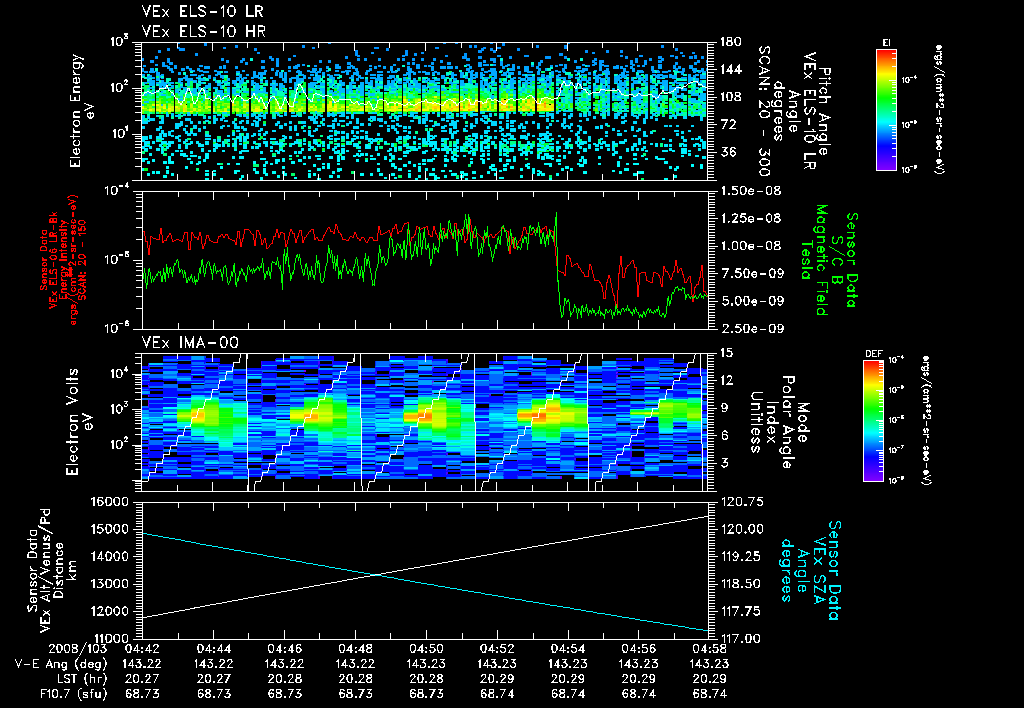Click the 04:46 time tick label
The height and width of the screenshot is (708, 1024).
tap(284, 649)
